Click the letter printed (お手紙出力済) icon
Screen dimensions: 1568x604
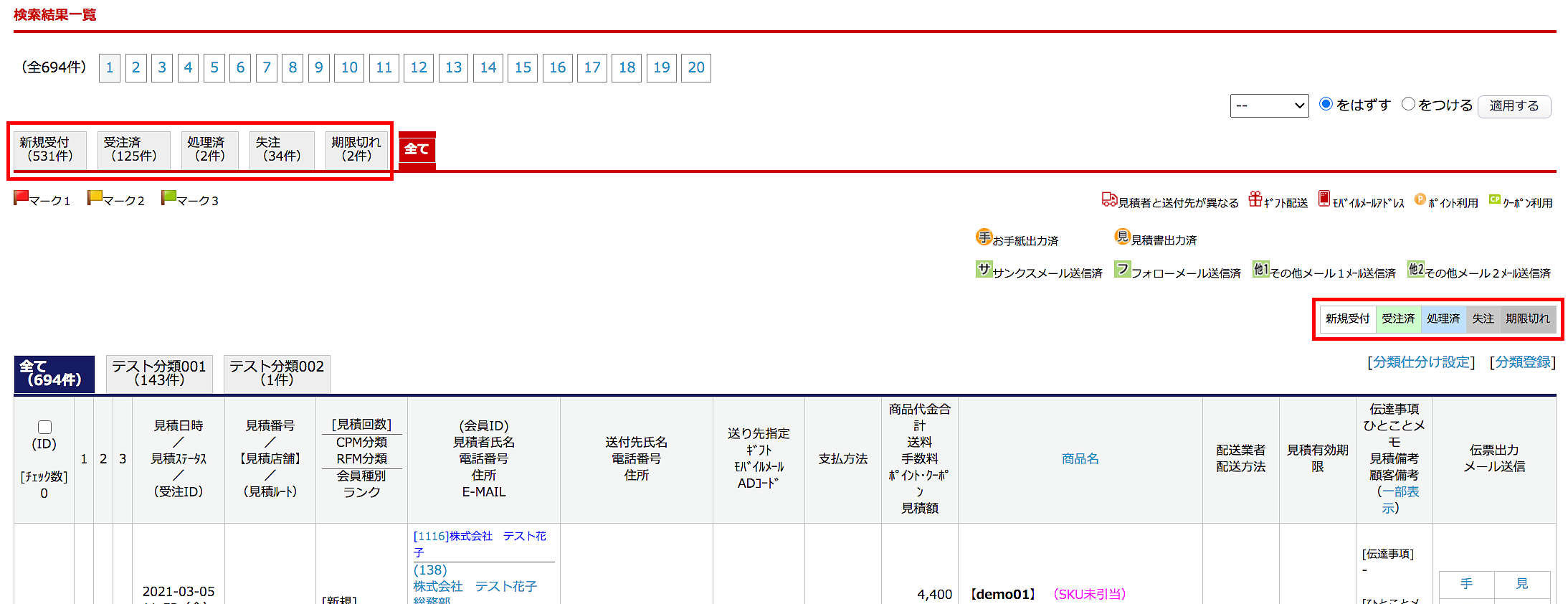pos(984,237)
